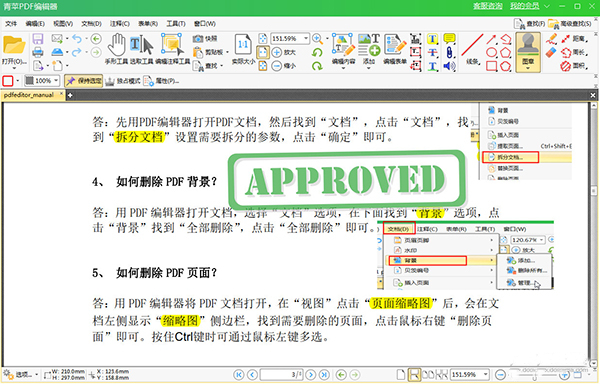Open the File (文件) menu
The width and height of the screenshot is (600, 384).
click(11, 24)
